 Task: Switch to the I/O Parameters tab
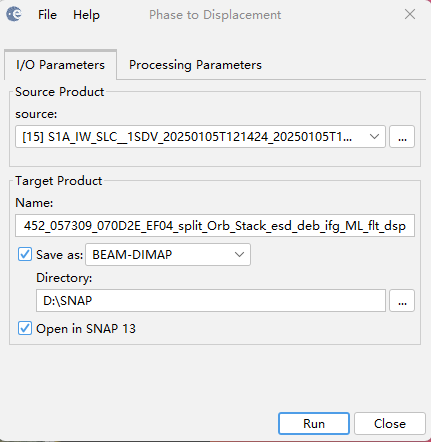(60, 65)
